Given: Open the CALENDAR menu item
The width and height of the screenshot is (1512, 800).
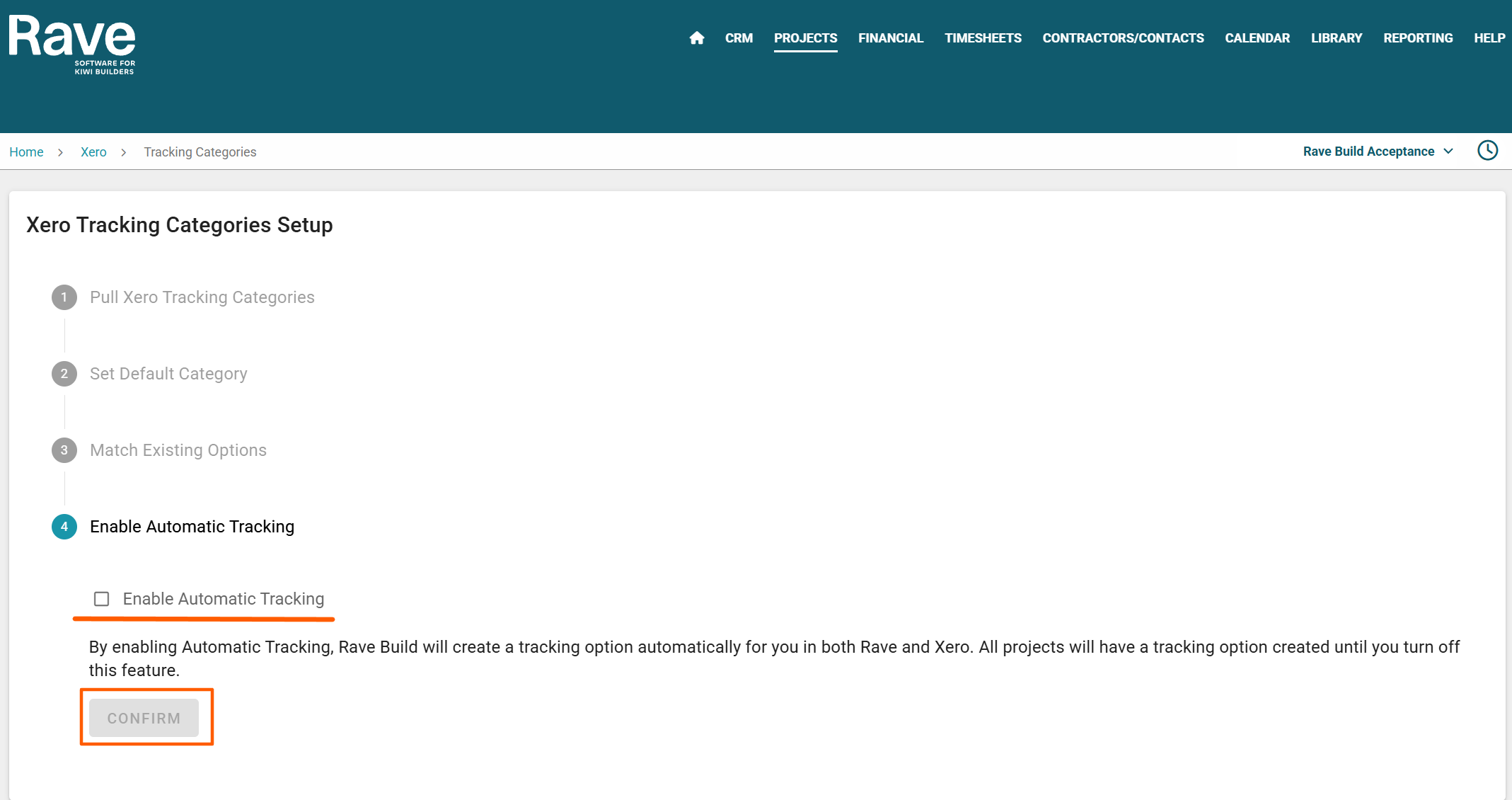Looking at the screenshot, I should (x=1257, y=38).
